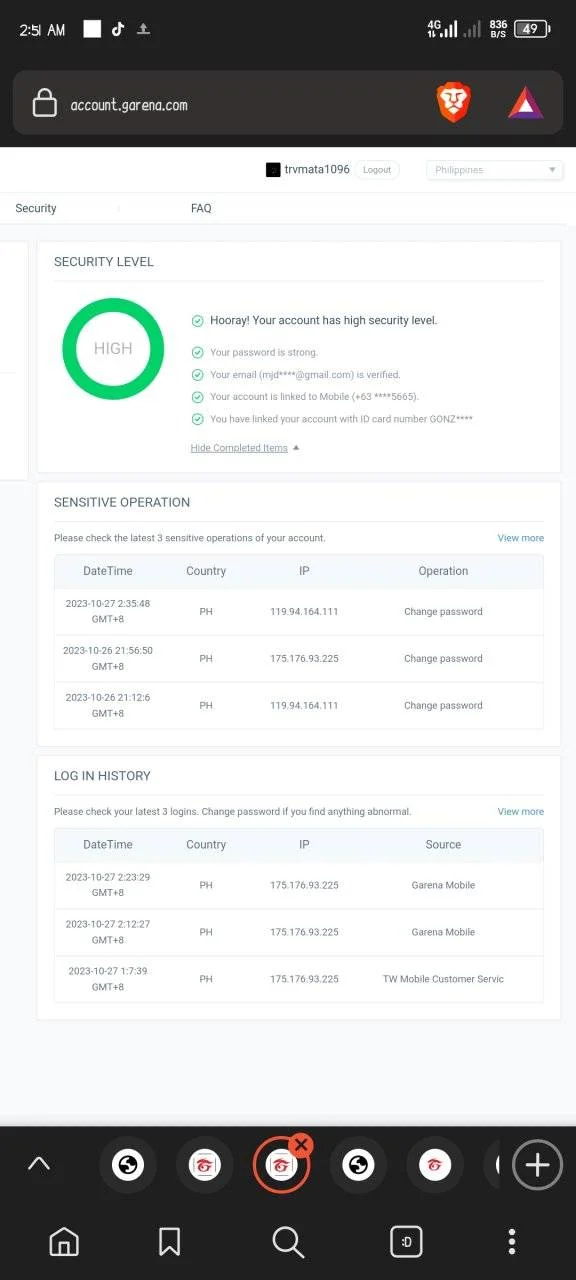Image resolution: width=576 pixels, height=1280 pixels.
Task: Click the Logout button
Action: coord(377,170)
